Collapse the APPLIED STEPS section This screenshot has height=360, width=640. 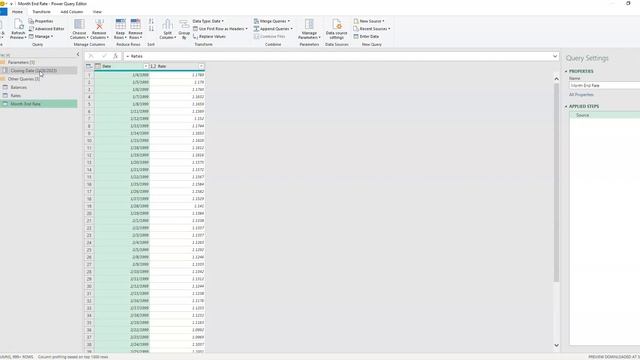pyautogui.click(x=567, y=106)
